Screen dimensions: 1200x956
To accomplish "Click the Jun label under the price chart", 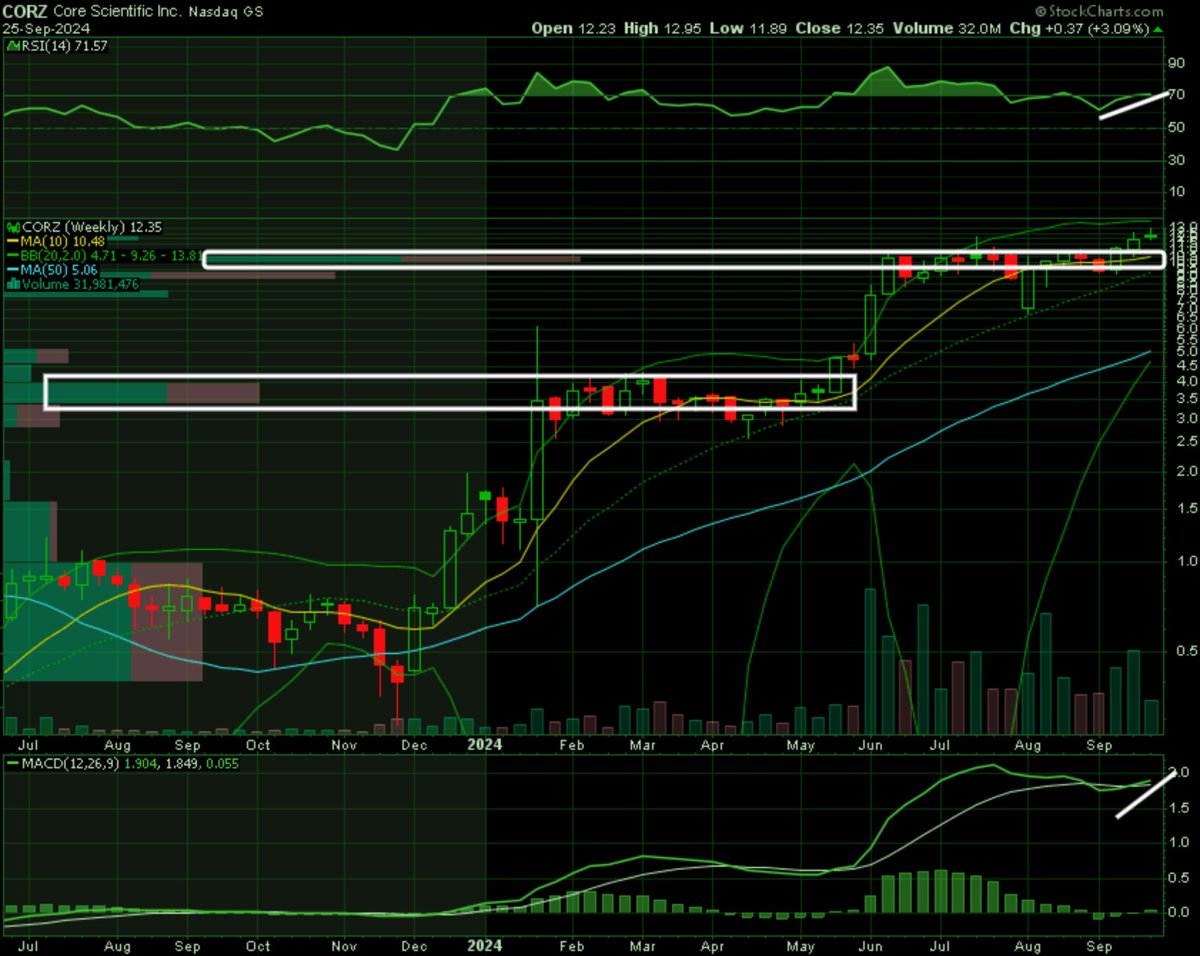I will pyautogui.click(x=870, y=745).
